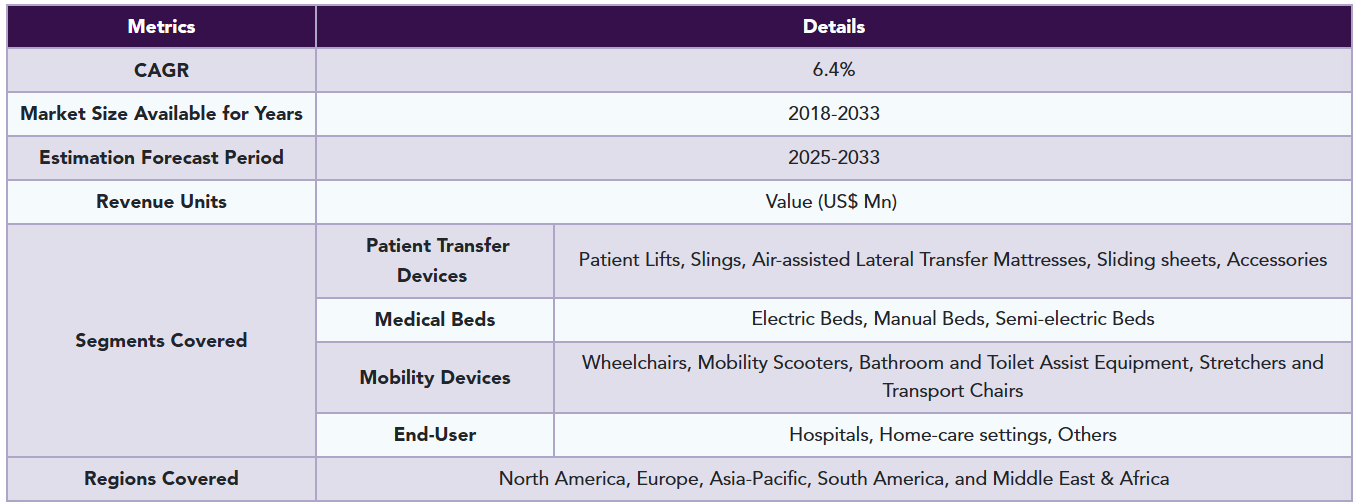The width and height of the screenshot is (1356, 504).
Task: Click the Details column header
Action: 834,27
